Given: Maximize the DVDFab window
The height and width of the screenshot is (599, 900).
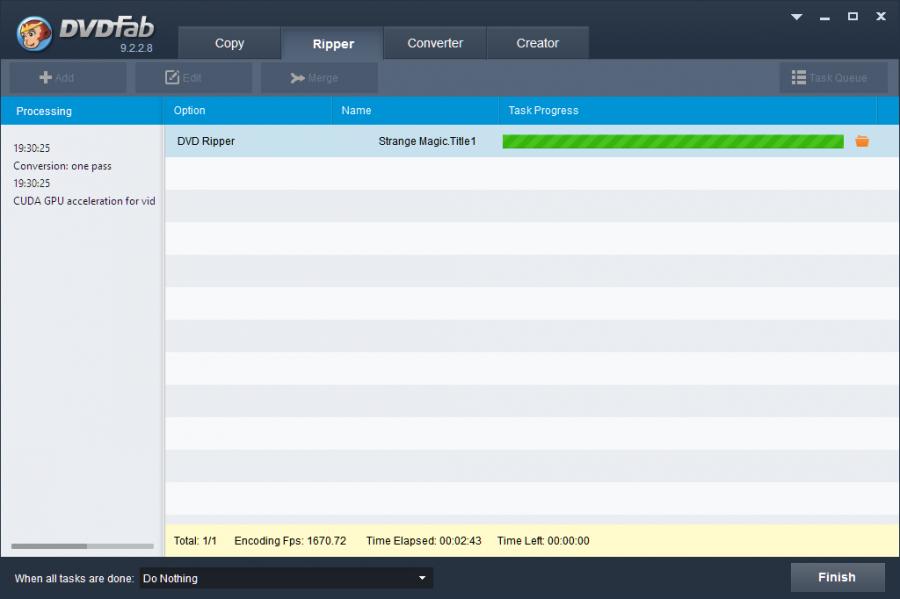Looking at the screenshot, I should [x=853, y=17].
